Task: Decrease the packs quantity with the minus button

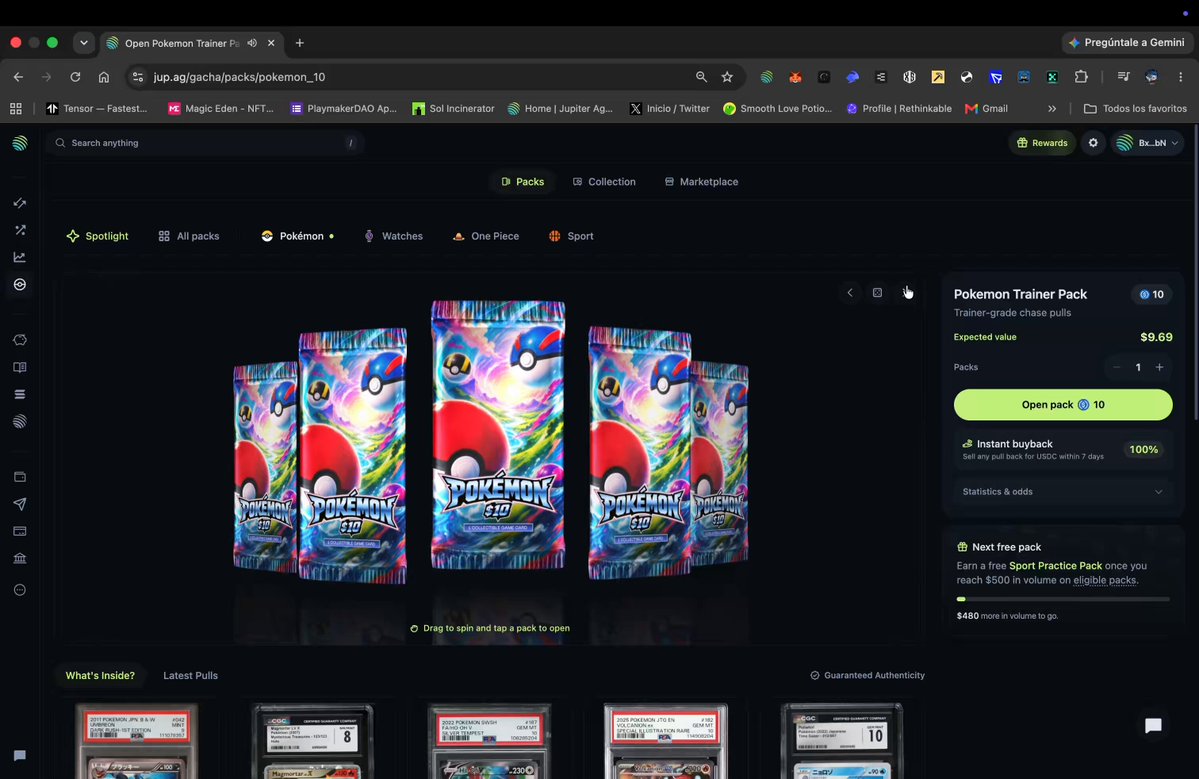Action: pyautogui.click(x=1116, y=368)
